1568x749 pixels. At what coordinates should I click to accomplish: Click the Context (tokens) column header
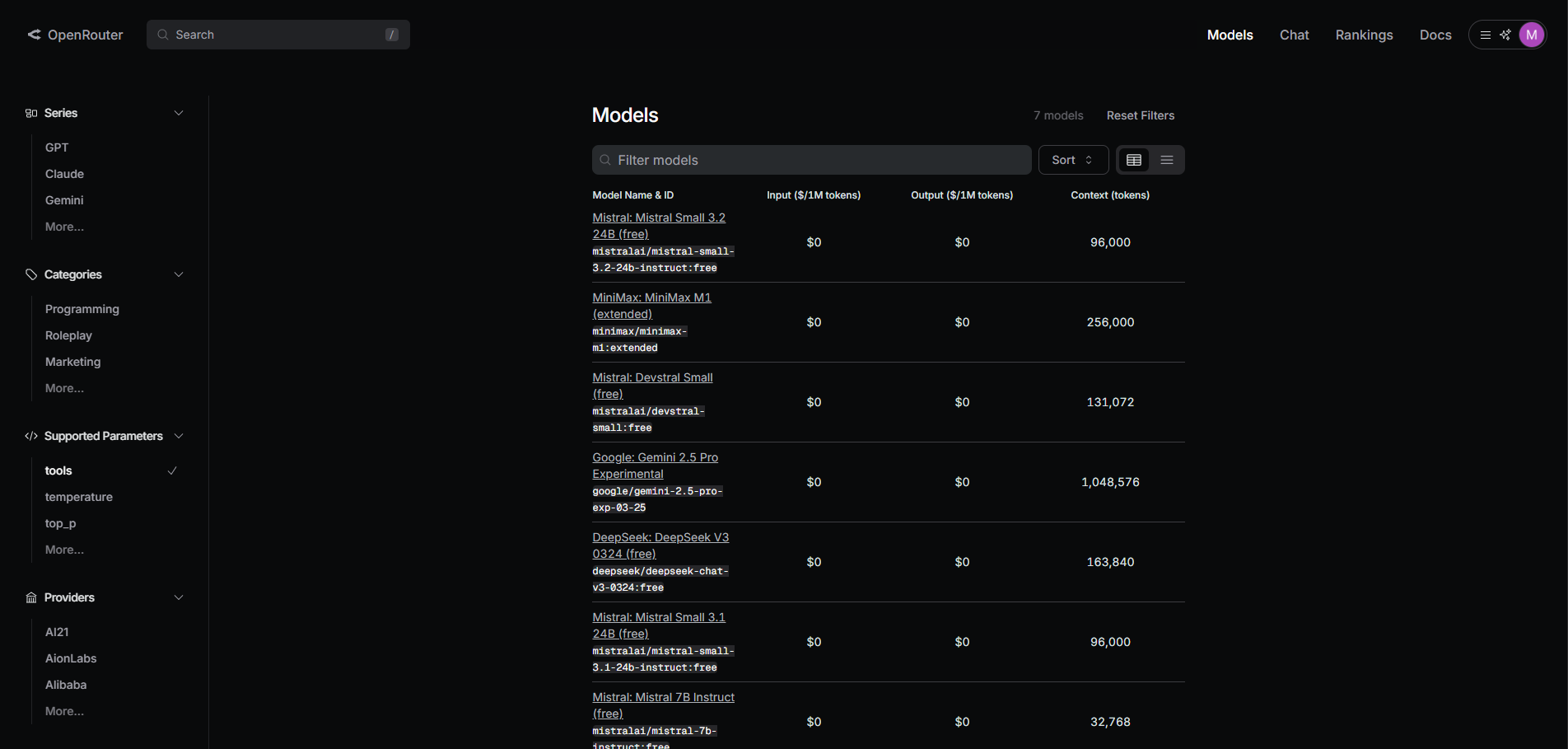[x=1110, y=195]
